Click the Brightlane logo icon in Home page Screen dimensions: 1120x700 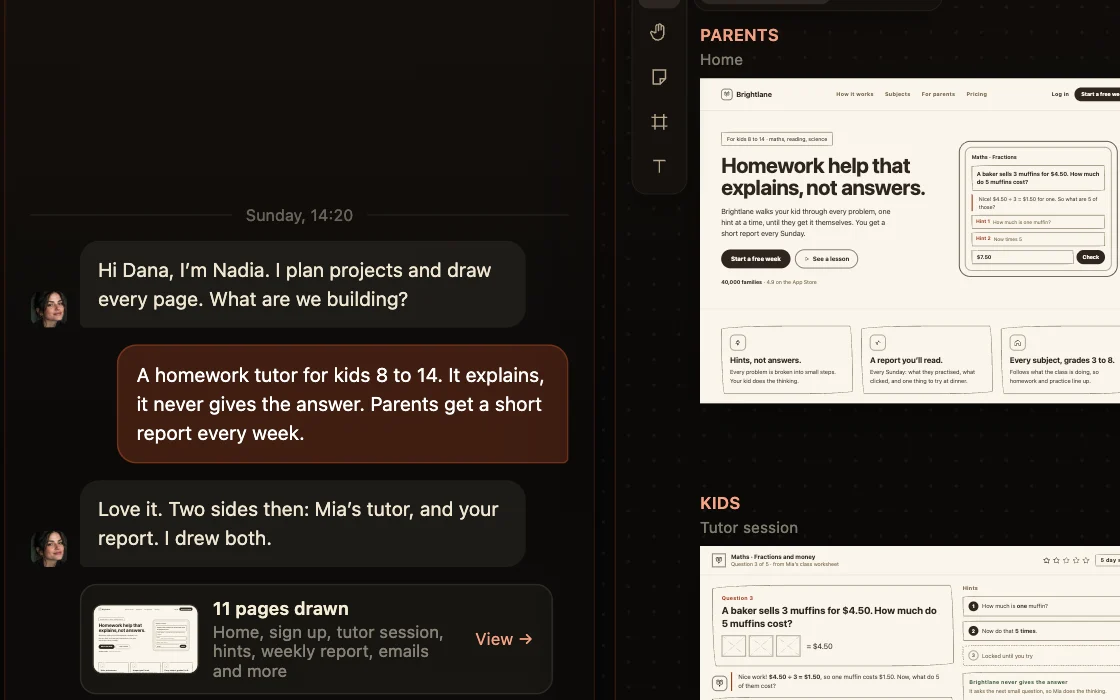click(726, 94)
